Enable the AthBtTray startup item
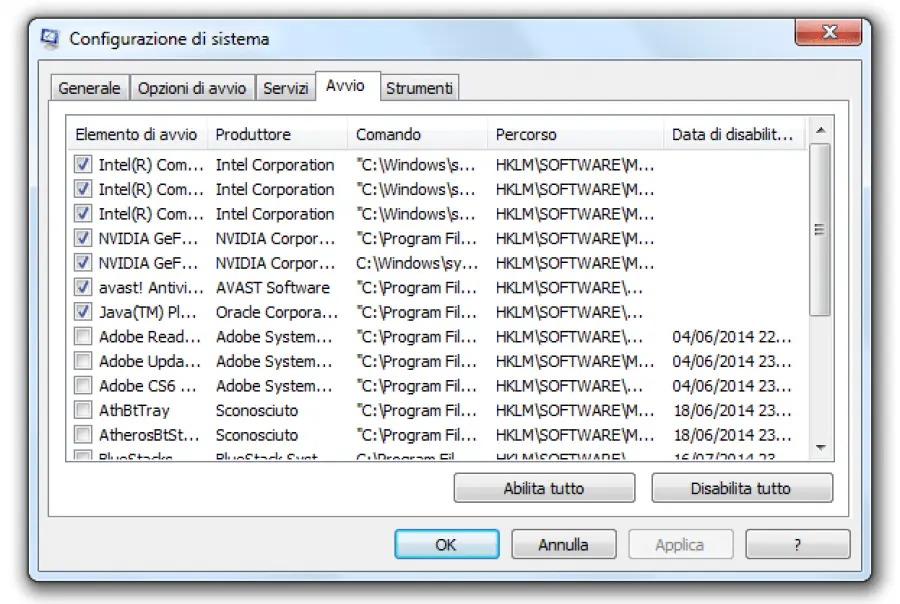 (x=84, y=410)
